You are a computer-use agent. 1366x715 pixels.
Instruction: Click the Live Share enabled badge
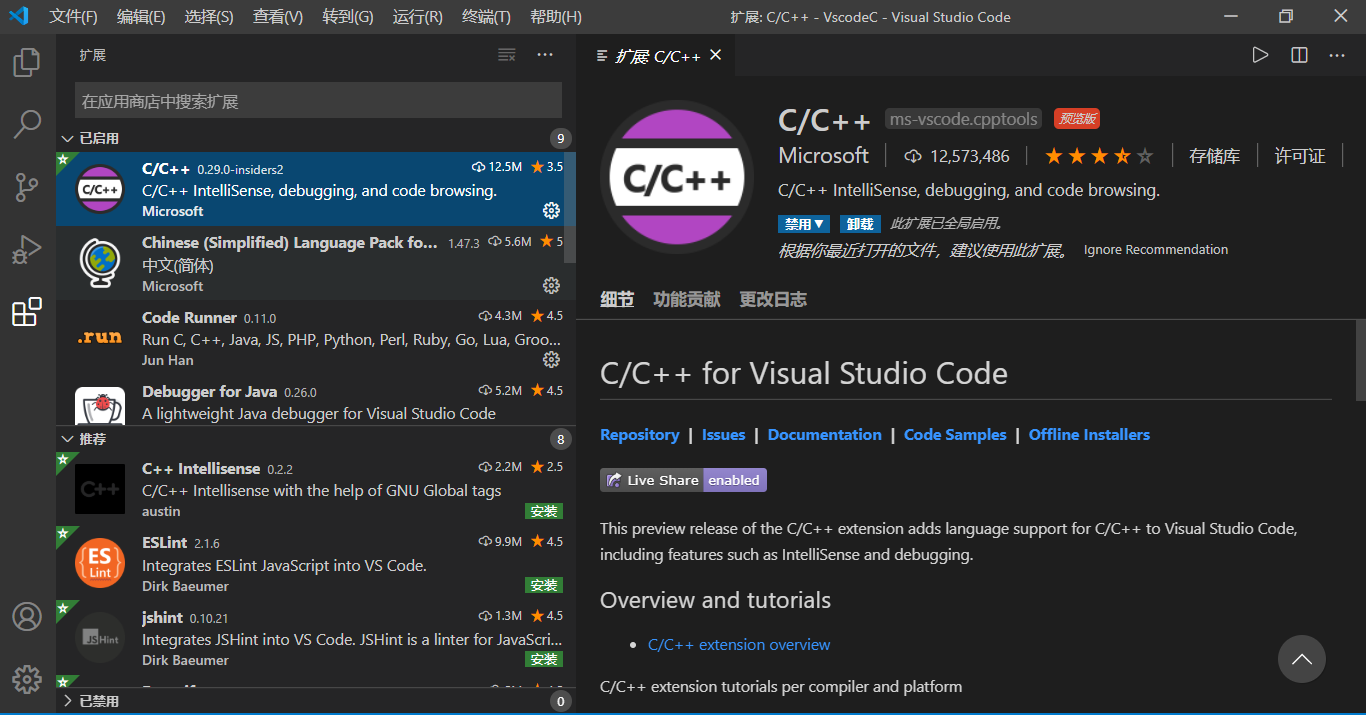[683, 480]
